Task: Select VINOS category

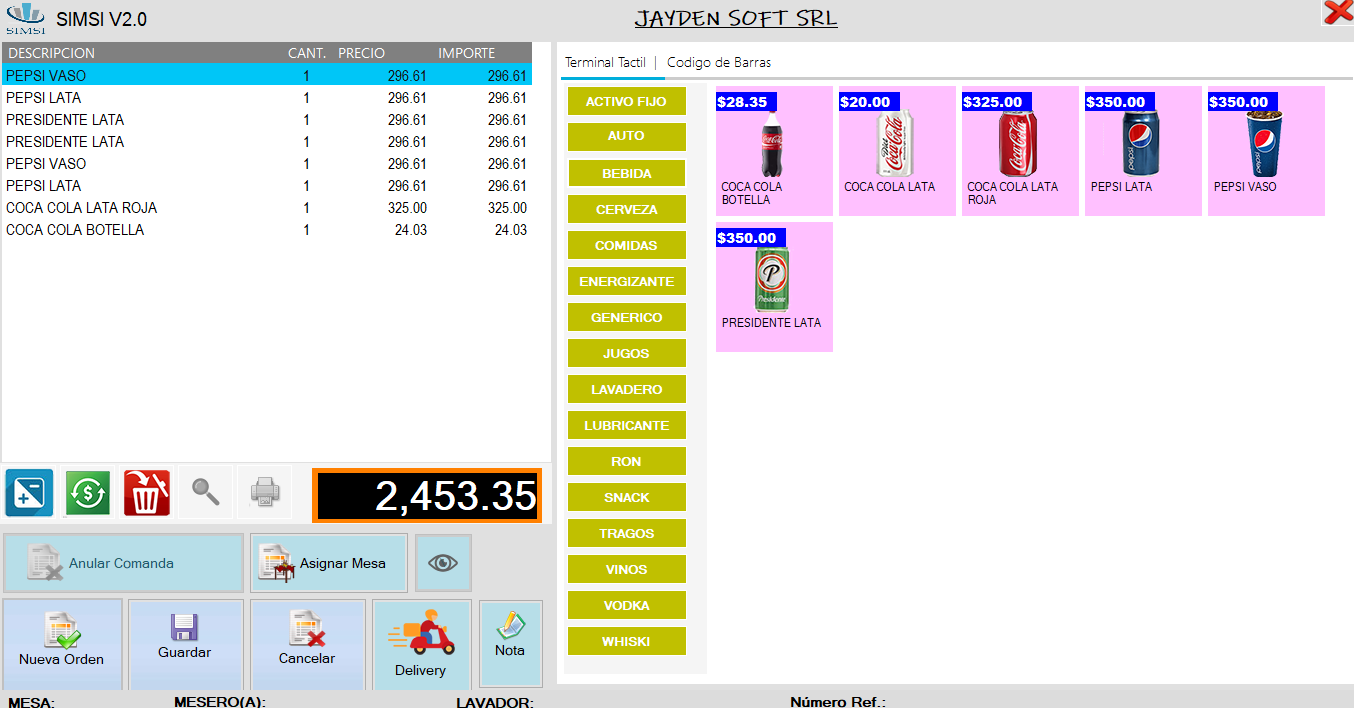Action: (626, 570)
